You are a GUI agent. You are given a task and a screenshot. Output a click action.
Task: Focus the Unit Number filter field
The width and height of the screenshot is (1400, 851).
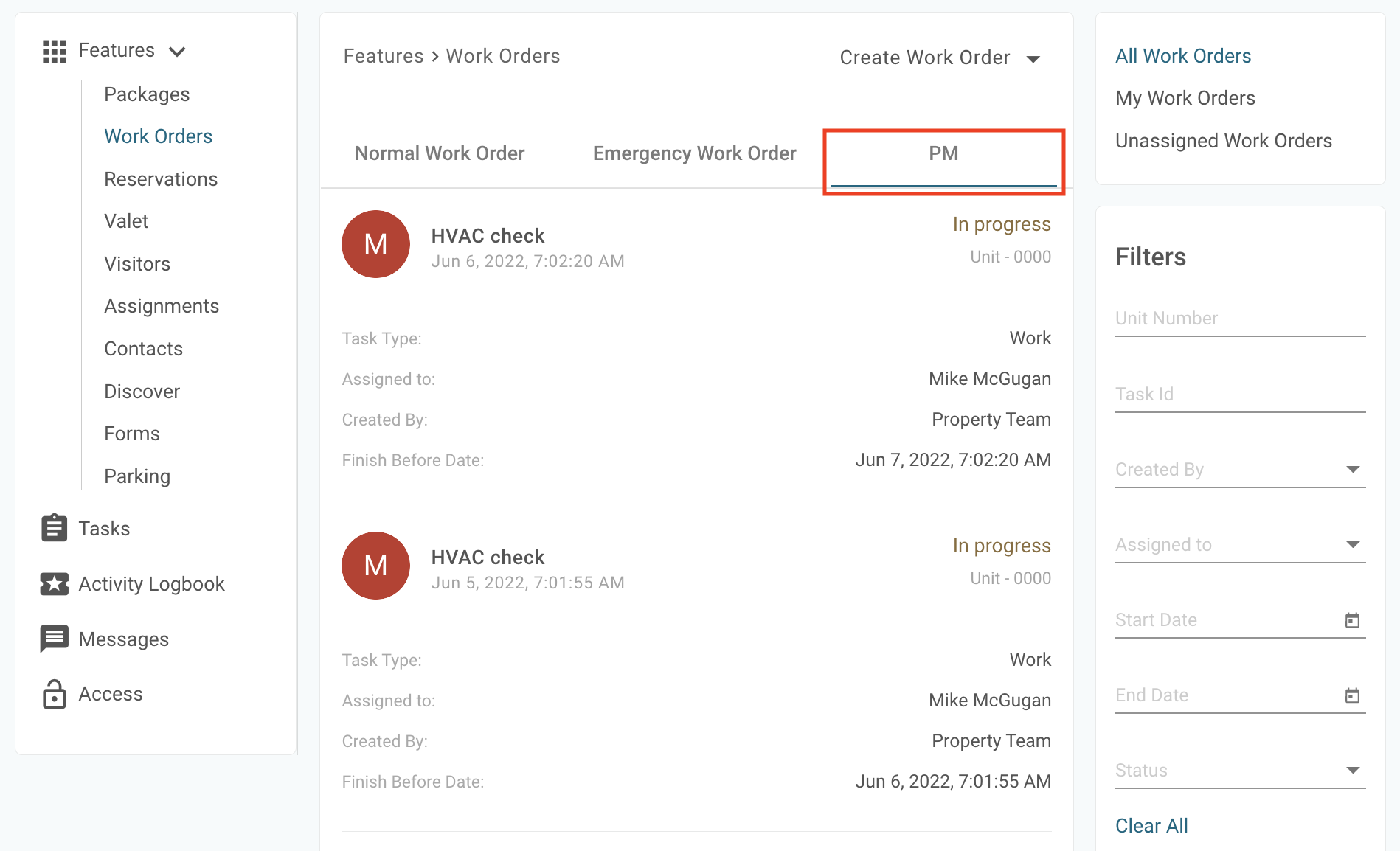coord(1240,319)
